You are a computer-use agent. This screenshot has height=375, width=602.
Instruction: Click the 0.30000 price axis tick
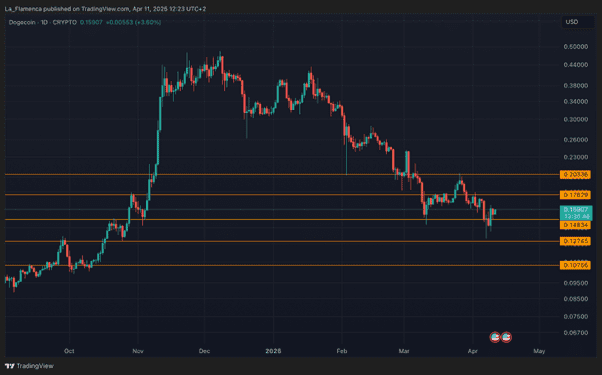coord(576,120)
